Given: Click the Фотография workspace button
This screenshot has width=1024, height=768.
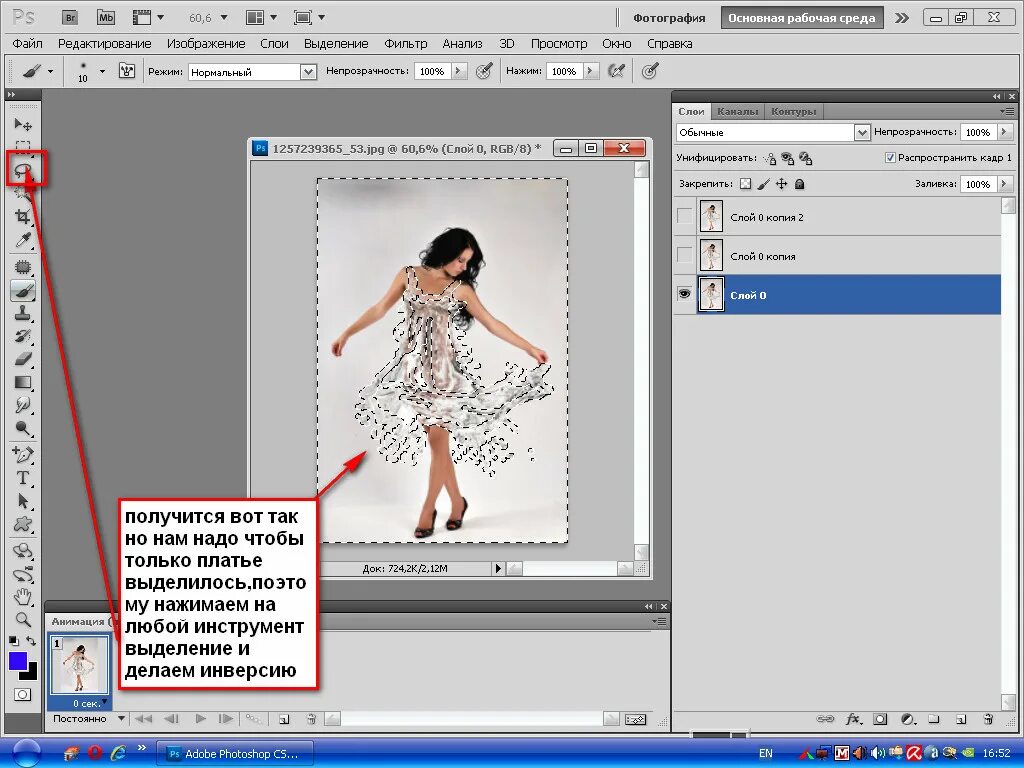Looking at the screenshot, I should click(x=669, y=18).
